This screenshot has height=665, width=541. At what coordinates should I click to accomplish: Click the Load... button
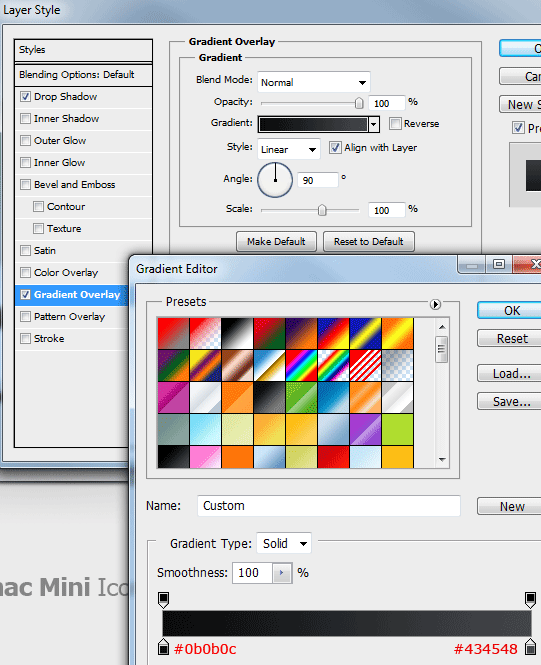(512, 374)
